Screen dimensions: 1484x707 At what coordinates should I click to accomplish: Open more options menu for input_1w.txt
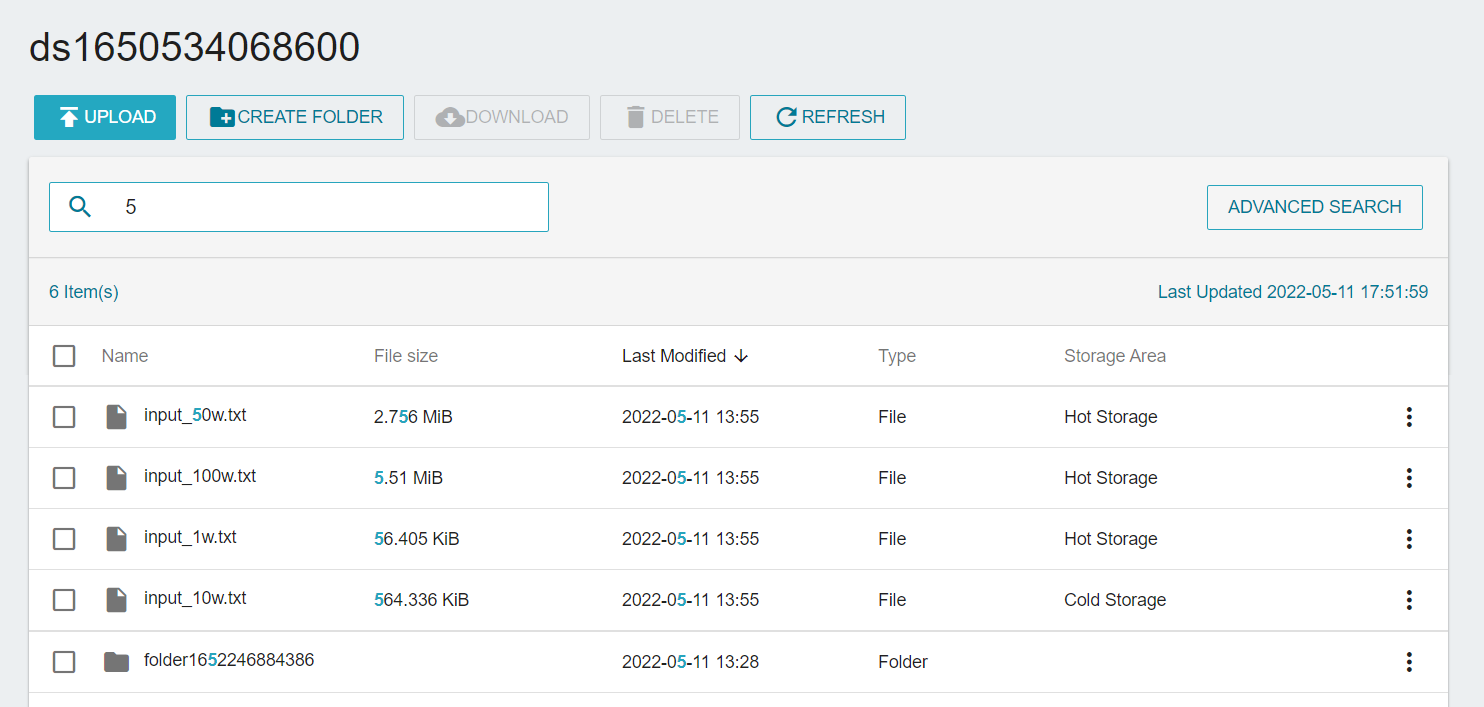point(1409,539)
